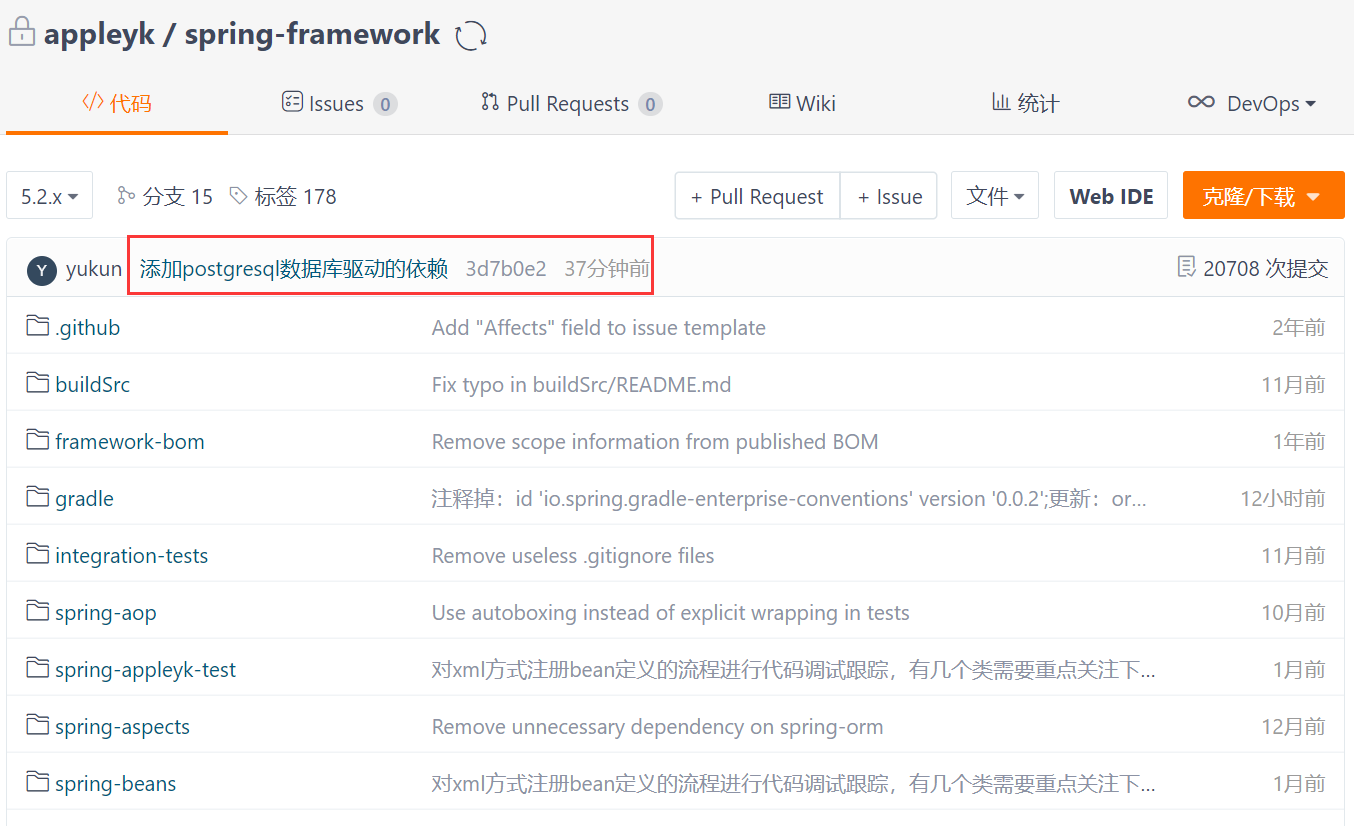The height and width of the screenshot is (826, 1354).
Task: Open the 文件 dropdown menu
Action: coord(994,195)
